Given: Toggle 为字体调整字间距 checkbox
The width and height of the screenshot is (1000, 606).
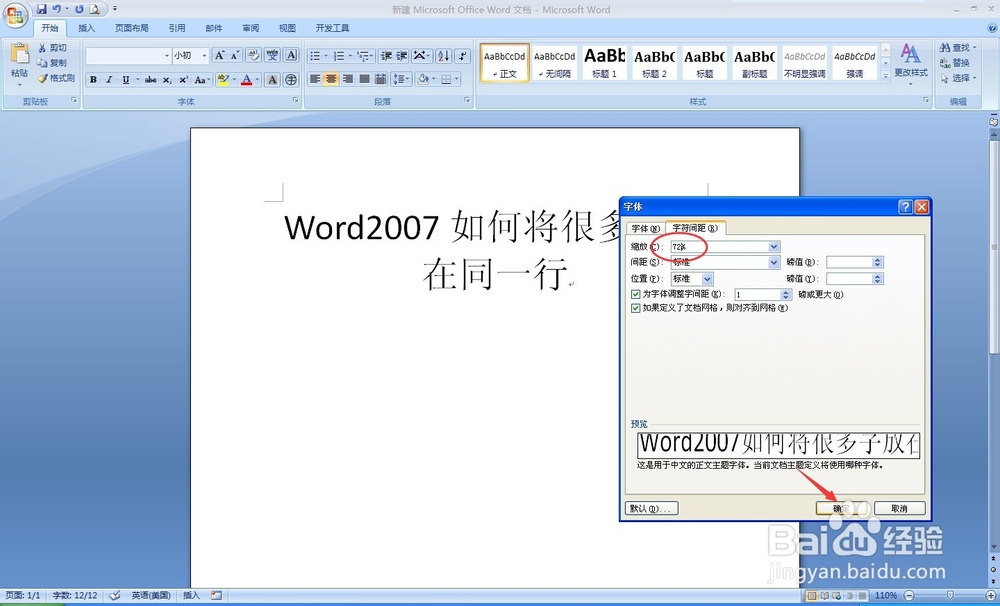Looking at the screenshot, I should pos(635,294).
